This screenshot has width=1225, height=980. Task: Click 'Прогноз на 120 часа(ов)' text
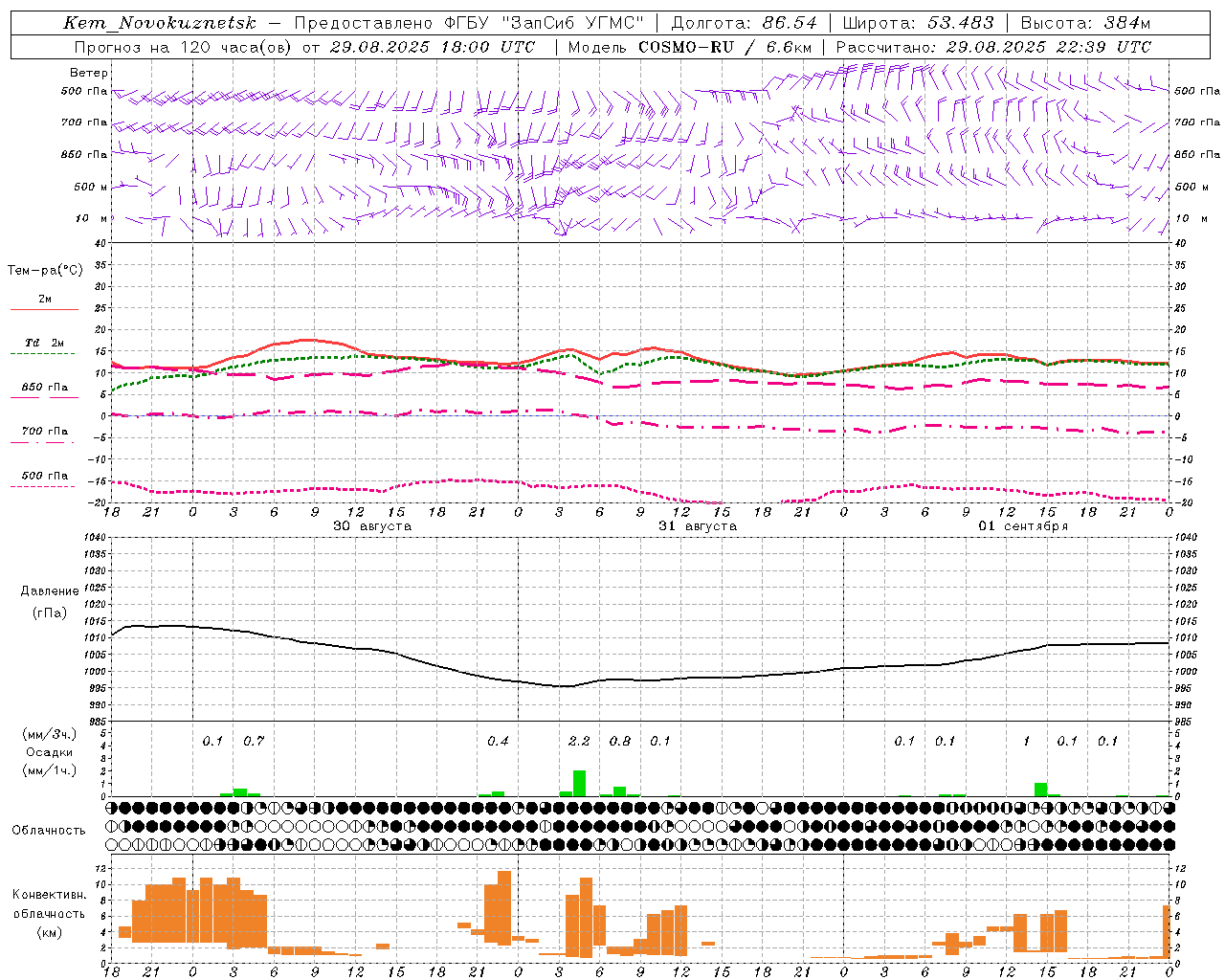click(x=183, y=47)
